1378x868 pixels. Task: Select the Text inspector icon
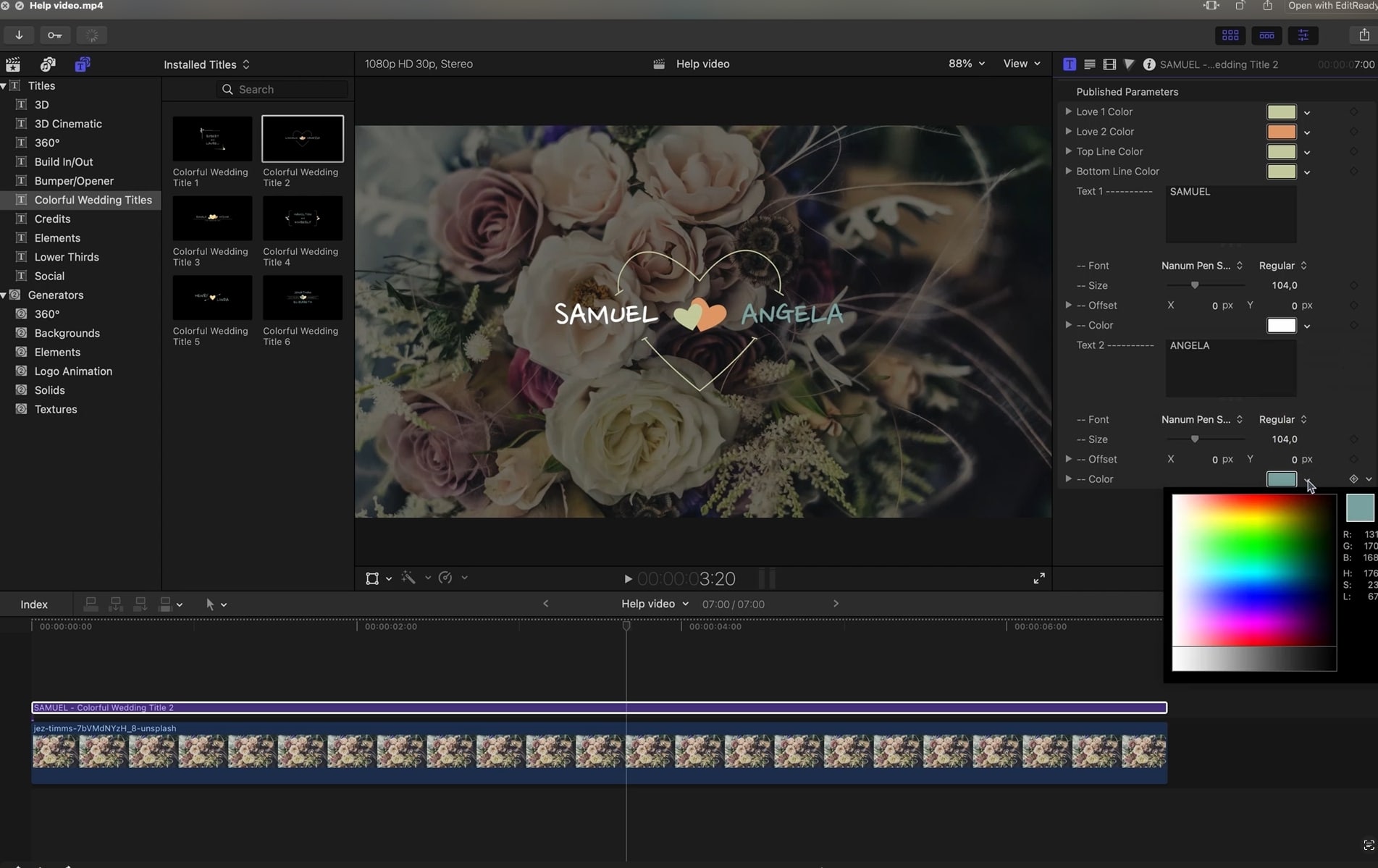tap(1070, 64)
